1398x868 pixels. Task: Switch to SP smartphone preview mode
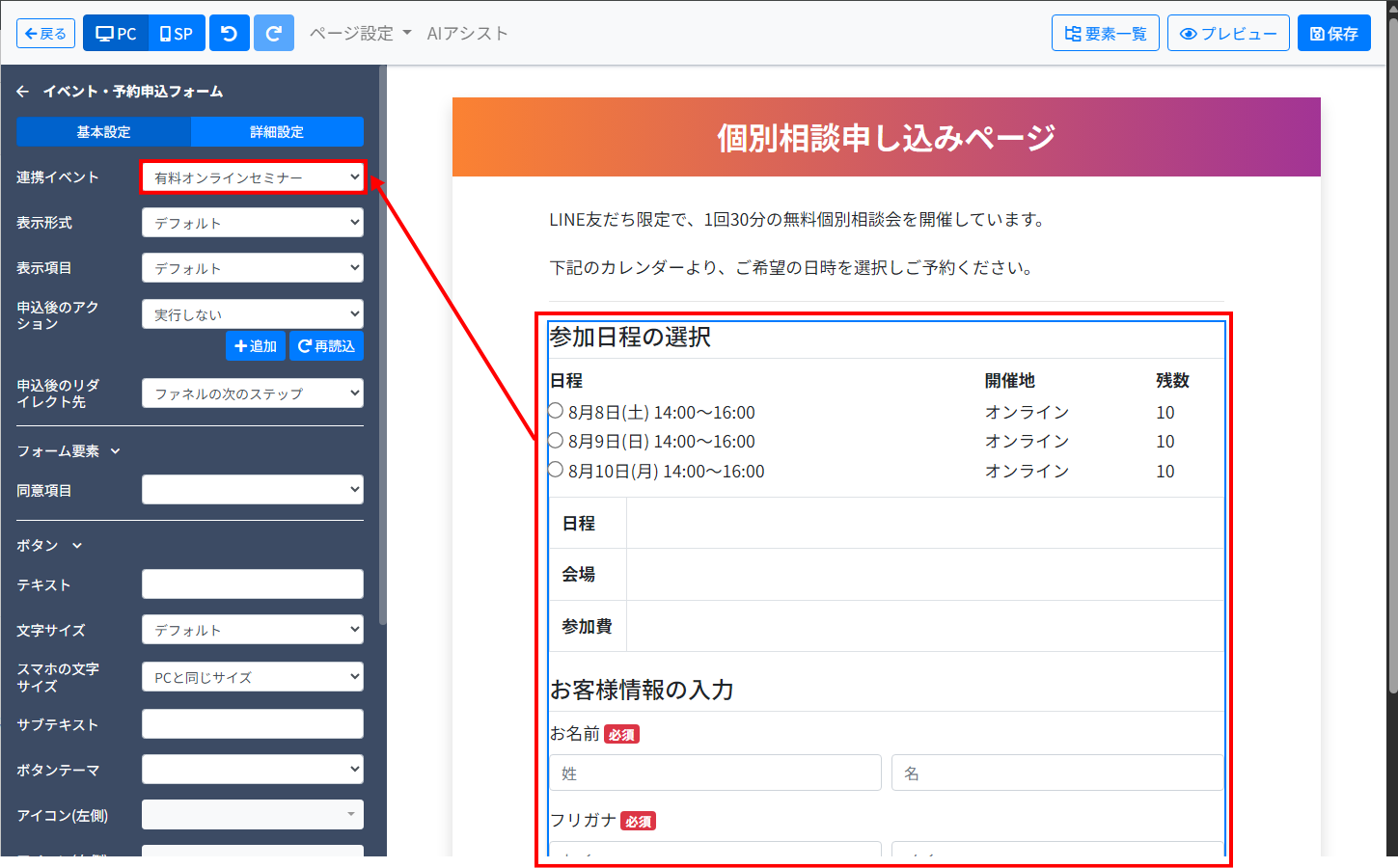click(176, 34)
